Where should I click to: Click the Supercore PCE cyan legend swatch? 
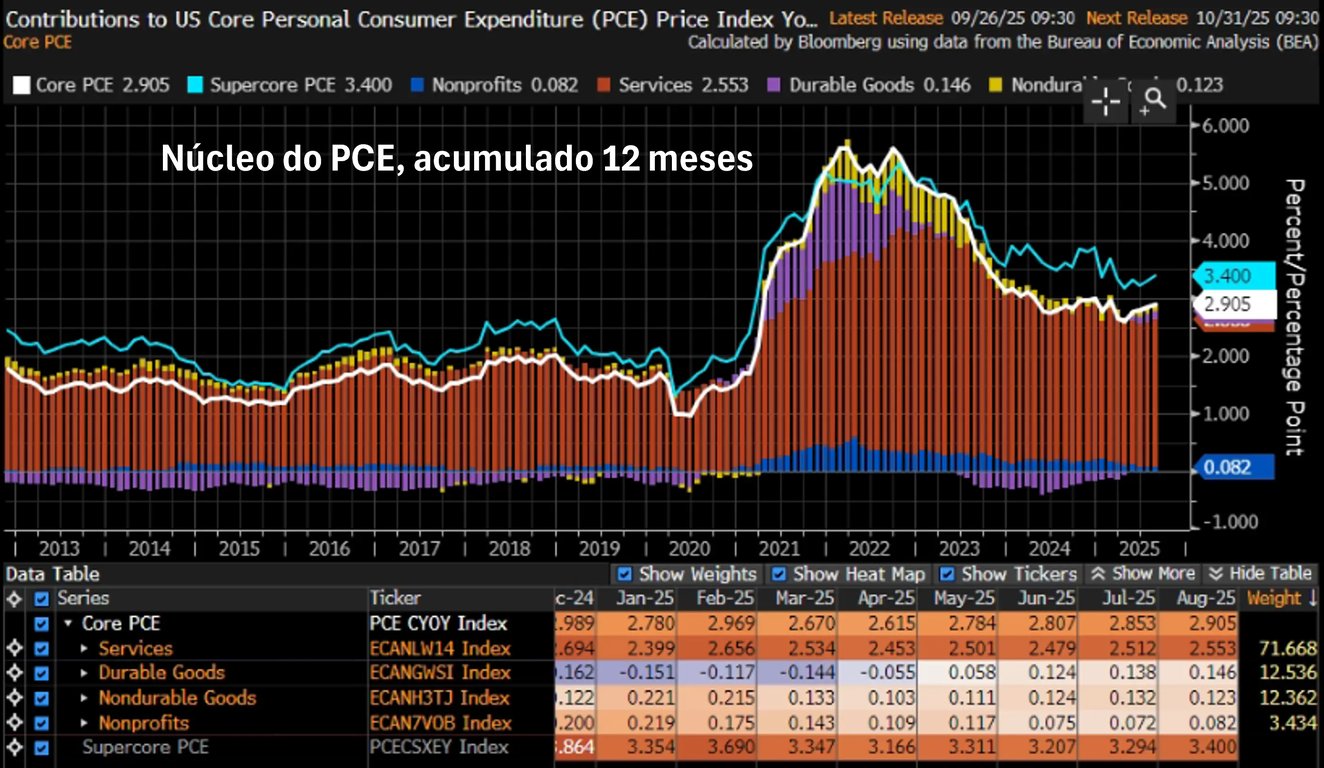[194, 85]
